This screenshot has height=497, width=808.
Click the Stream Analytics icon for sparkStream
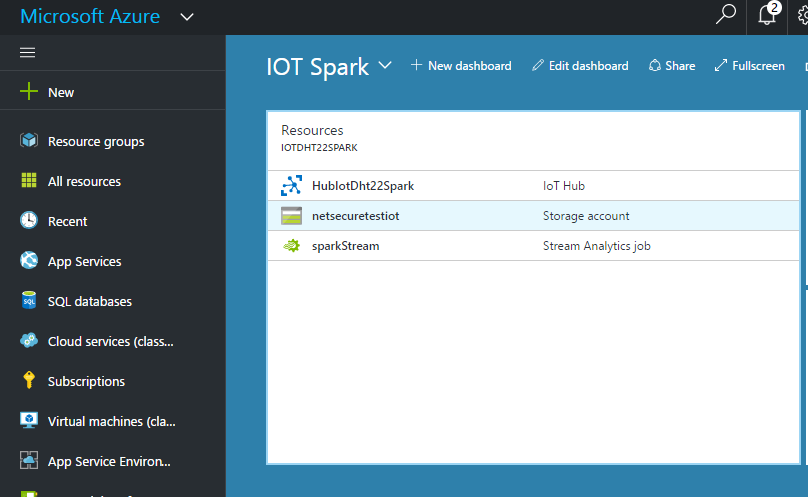coord(291,245)
